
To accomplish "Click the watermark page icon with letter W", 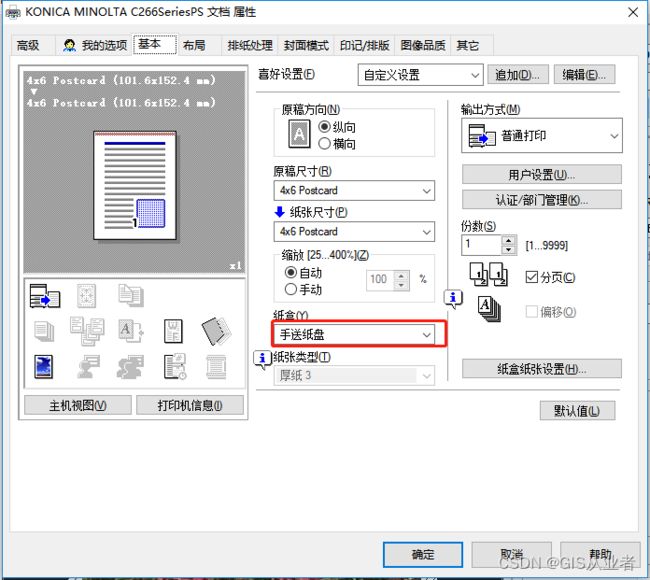I will 173,331.
